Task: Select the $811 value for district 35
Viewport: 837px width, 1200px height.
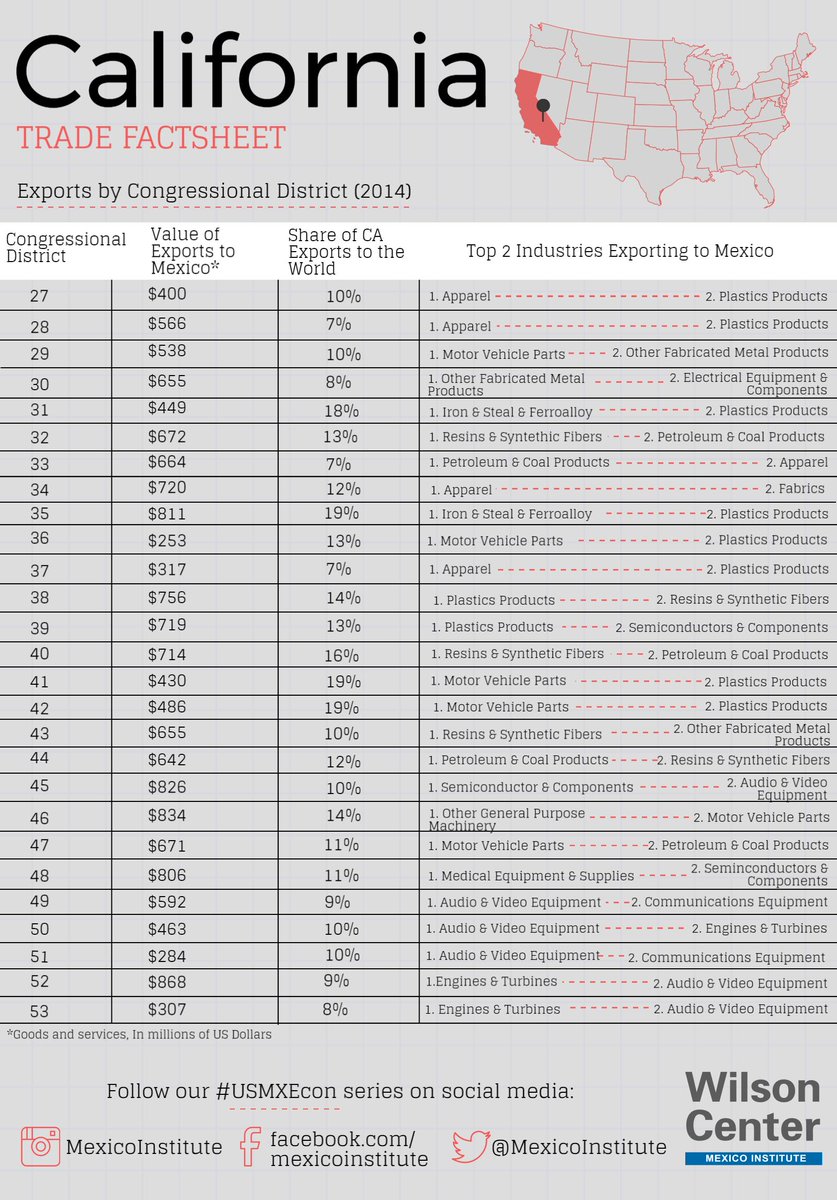Action: tap(167, 512)
